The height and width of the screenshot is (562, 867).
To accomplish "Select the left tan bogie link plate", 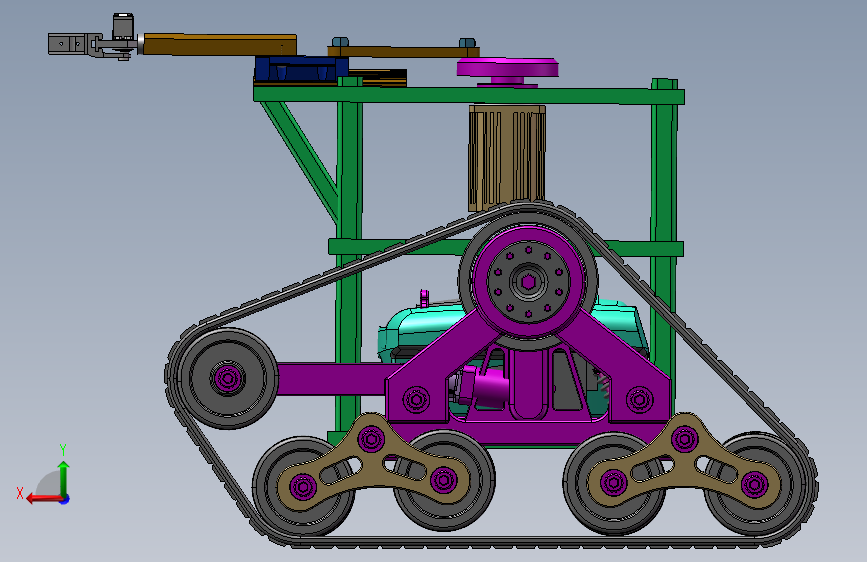I will (373, 464).
